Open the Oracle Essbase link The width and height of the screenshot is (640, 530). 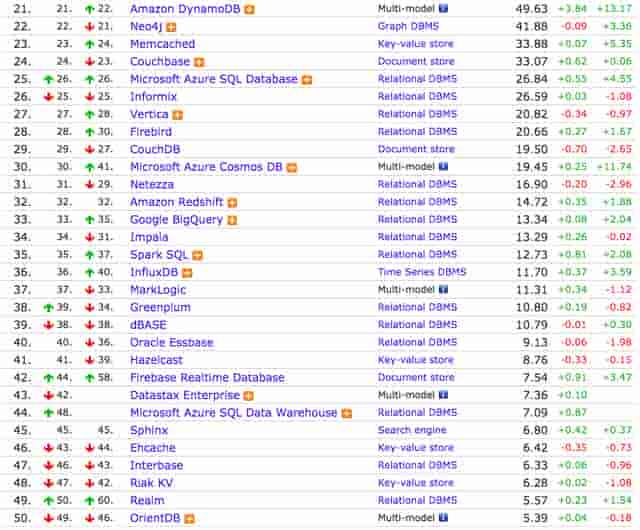pyautogui.click(x=172, y=343)
